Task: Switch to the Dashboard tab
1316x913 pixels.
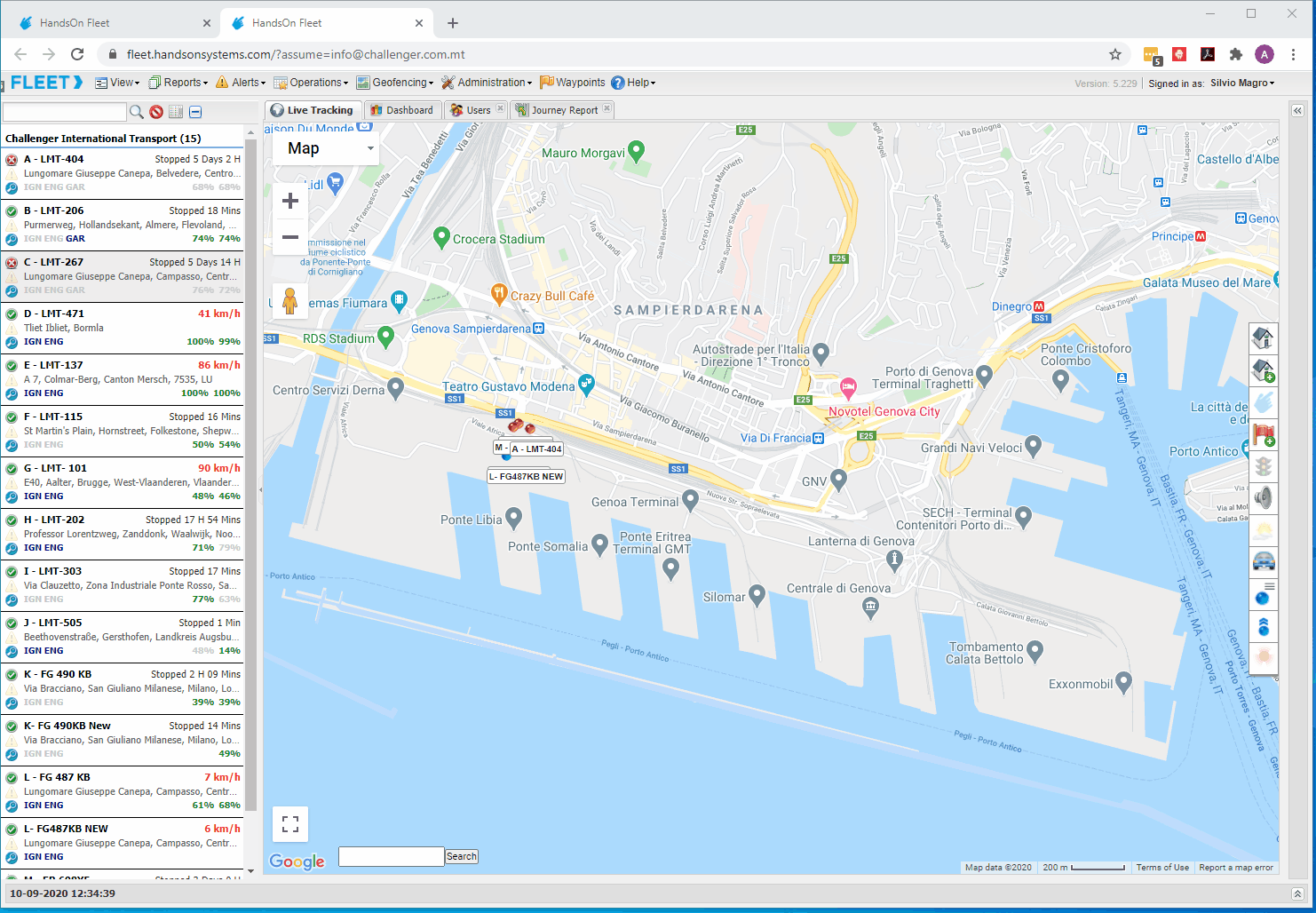Action: [x=402, y=110]
